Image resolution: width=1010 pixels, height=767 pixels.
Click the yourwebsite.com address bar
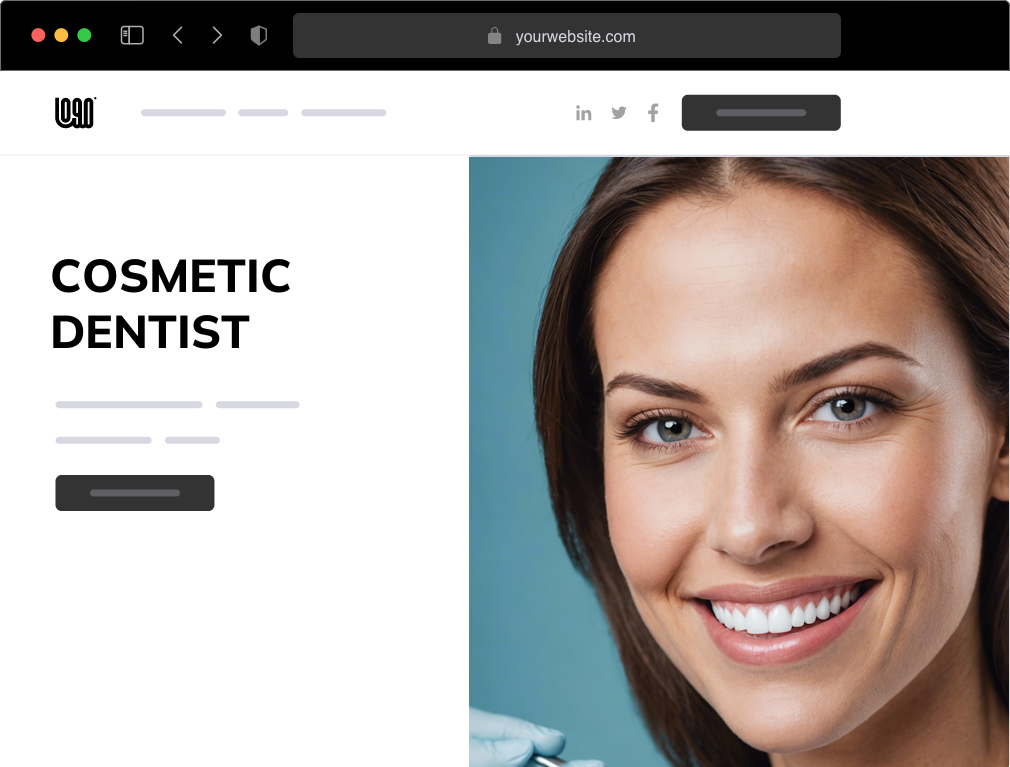(567, 35)
